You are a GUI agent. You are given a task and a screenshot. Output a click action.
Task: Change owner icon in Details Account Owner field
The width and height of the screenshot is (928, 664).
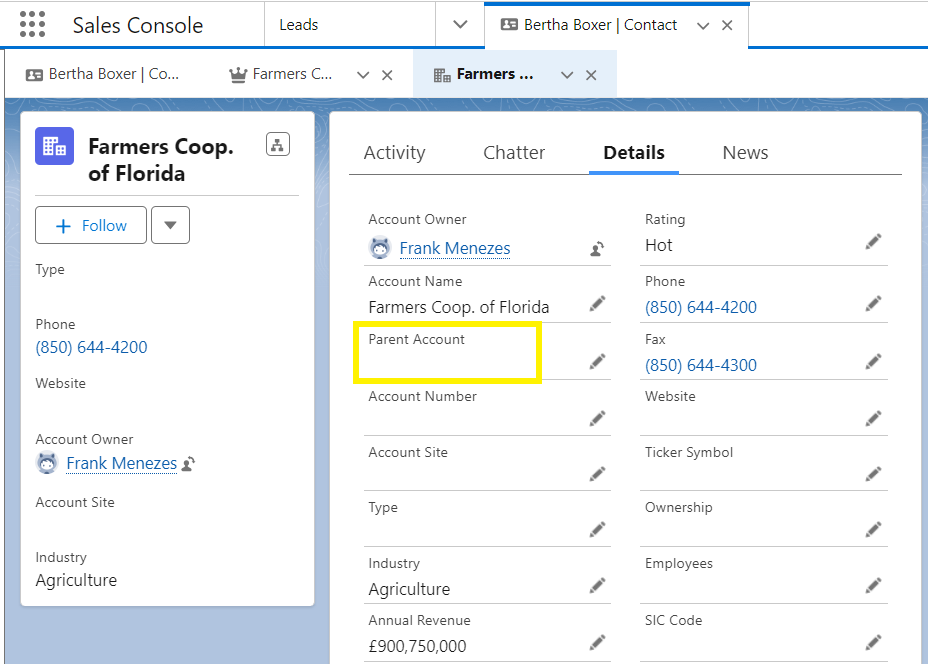(x=597, y=249)
